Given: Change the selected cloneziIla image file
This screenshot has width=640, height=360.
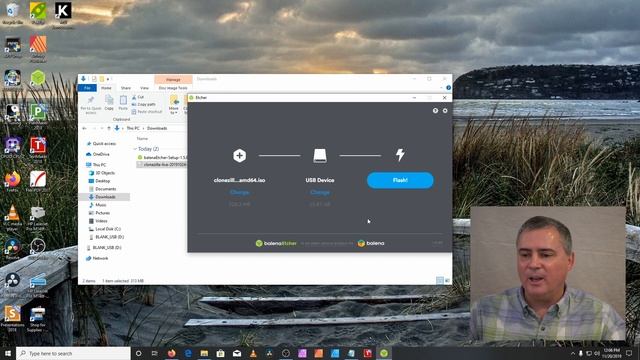Looking at the screenshot, I should click(x=240, y=192).
